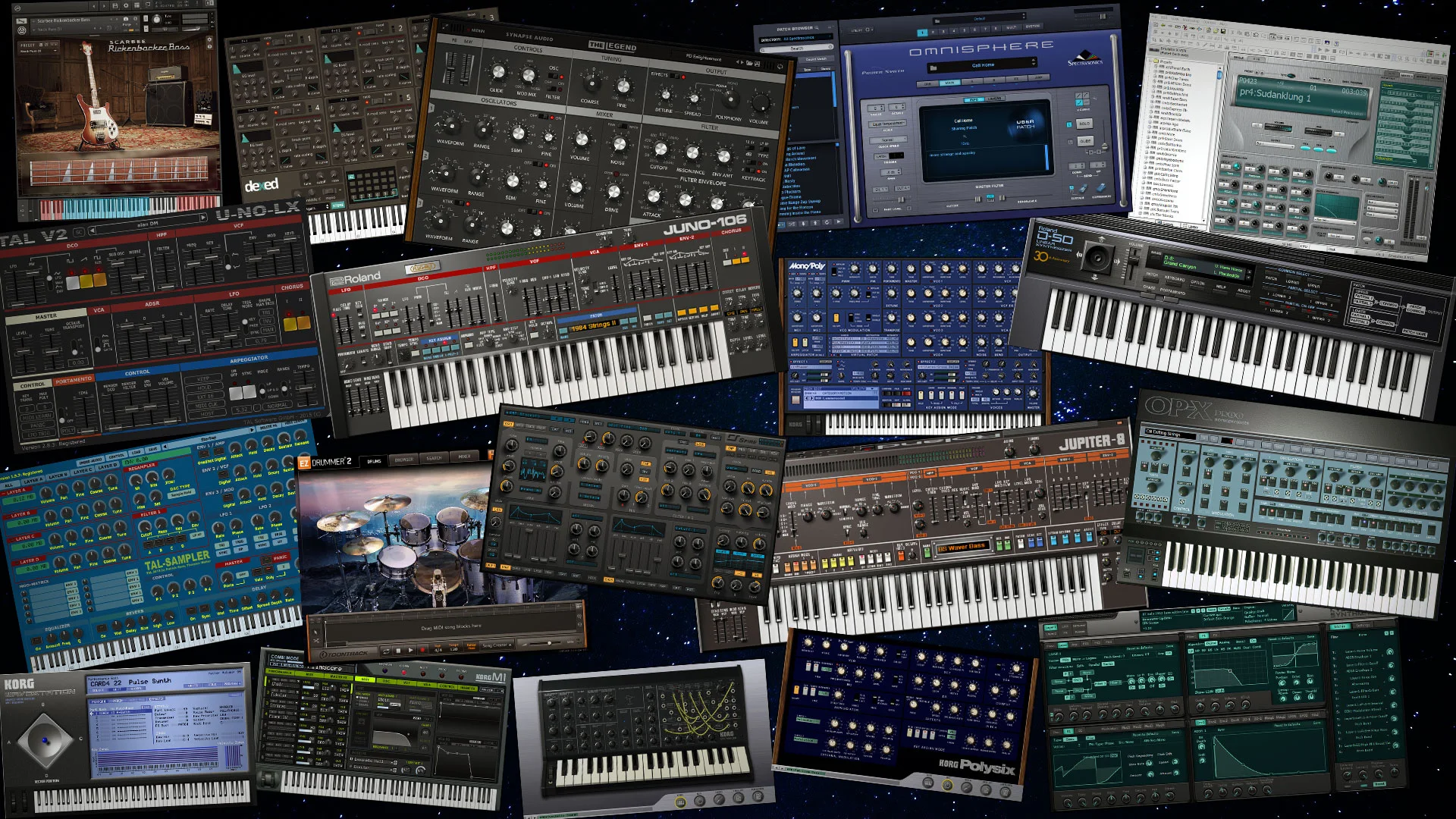This screenshot has height=819, width=1456.
Task: Select the scissors tool in EZdrummer song track
Action: click(x=316, y=641)
